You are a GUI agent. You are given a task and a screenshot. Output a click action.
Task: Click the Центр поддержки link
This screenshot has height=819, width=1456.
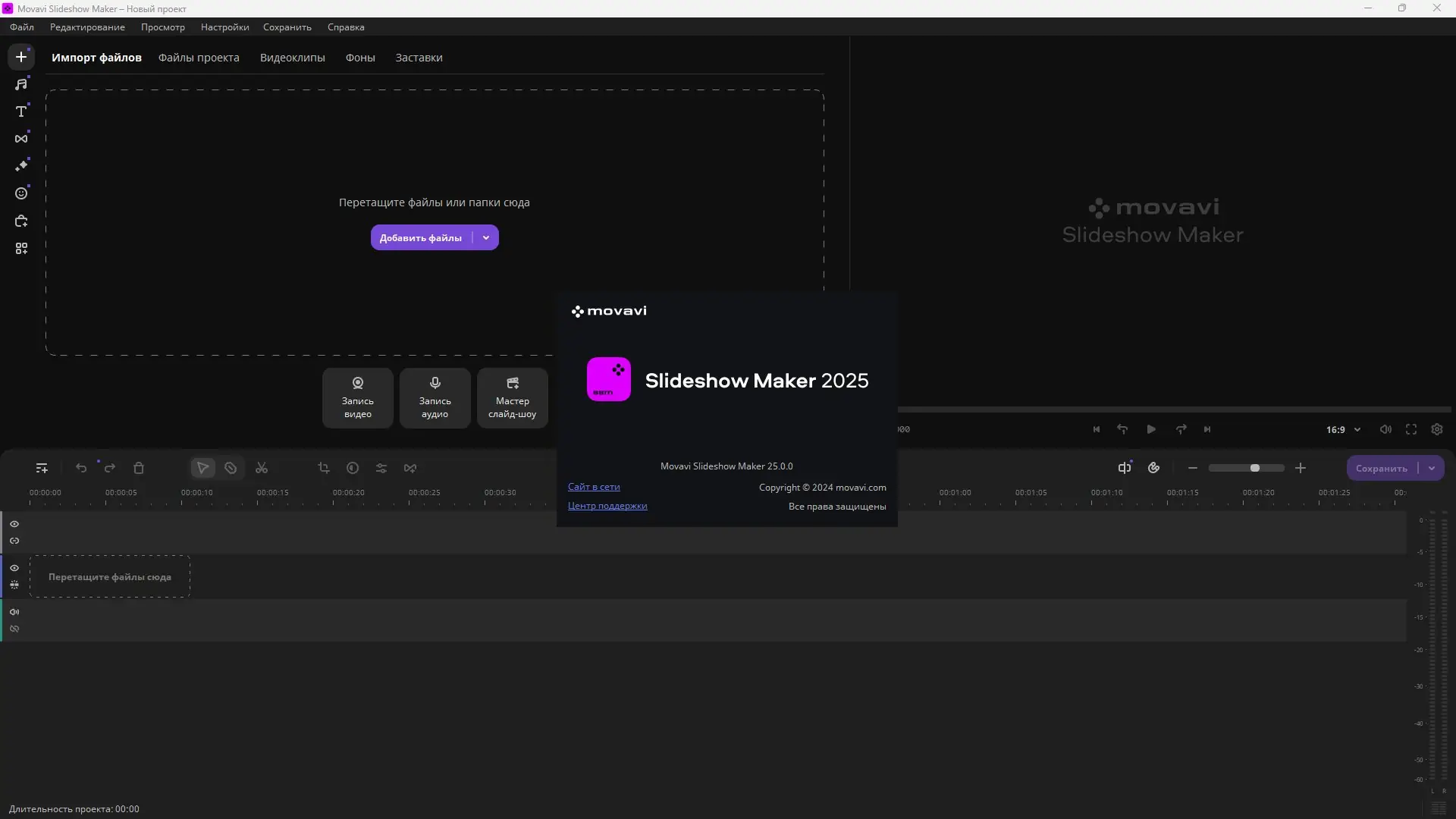pyautogui.click(x=607, y=506)
